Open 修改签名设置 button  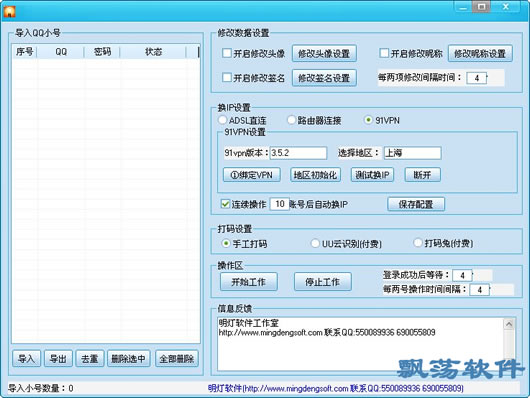coord(324,78)
